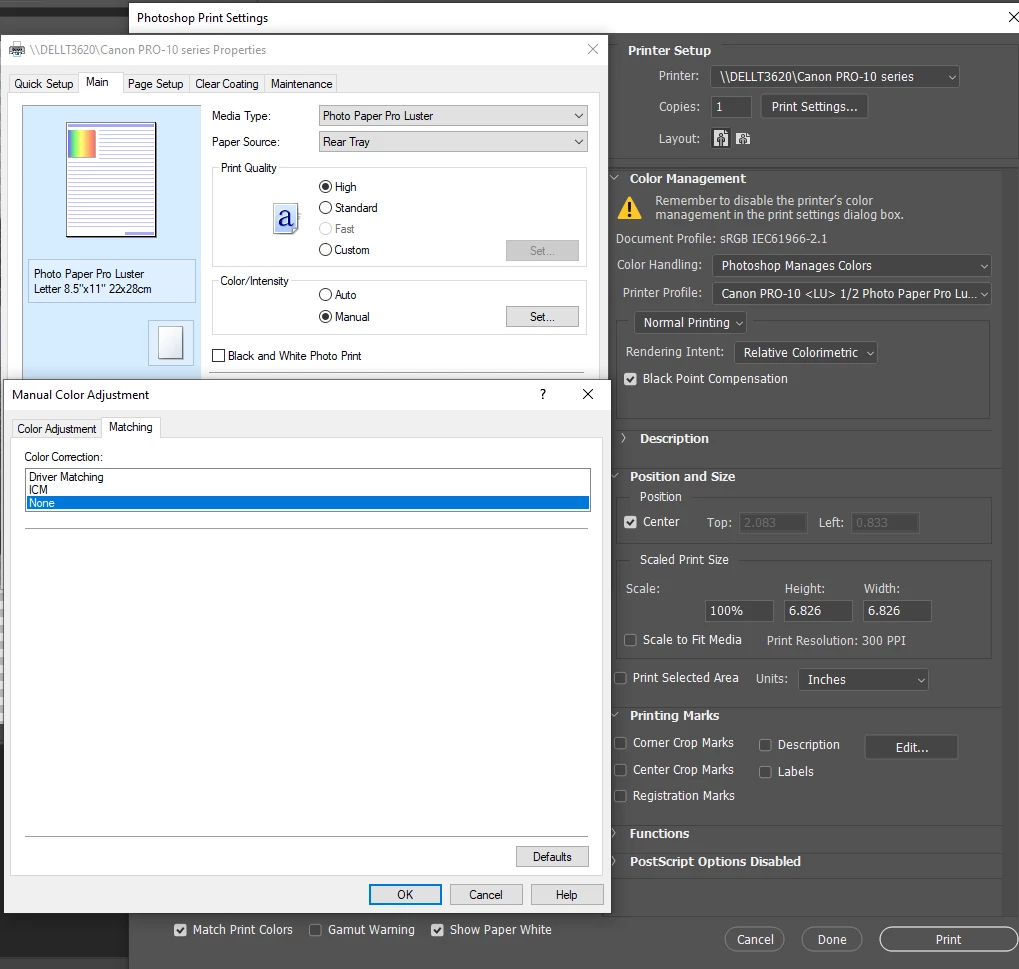Screen dimensions: 1019x969
Task: Switch to Clear Coating tab
Action: (227, 84)
